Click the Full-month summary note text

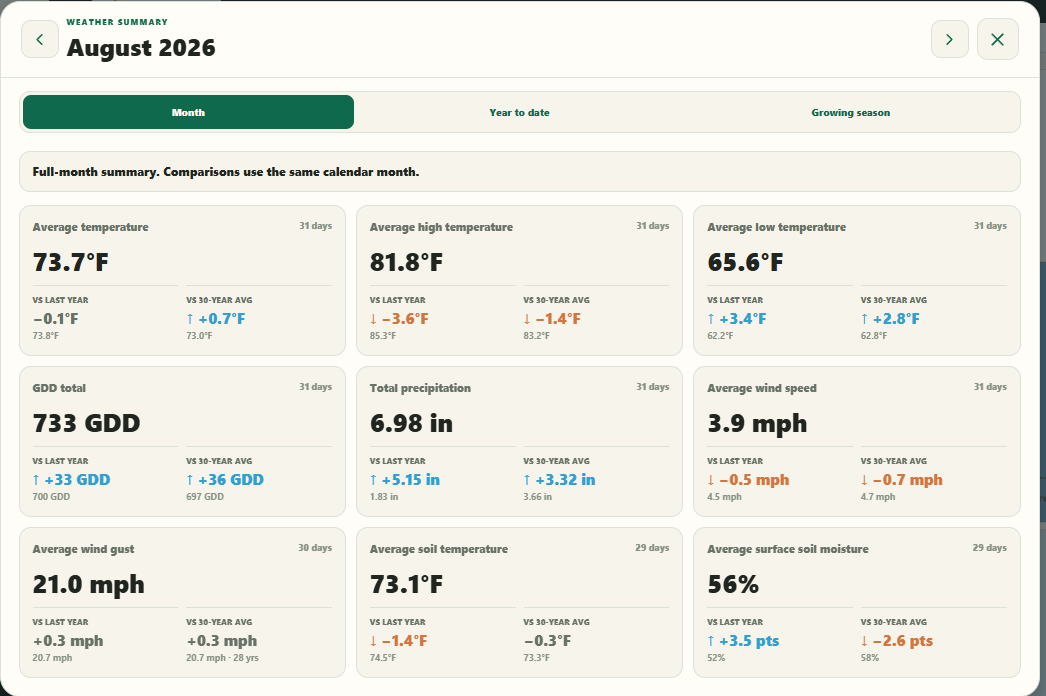pos(225,171)
